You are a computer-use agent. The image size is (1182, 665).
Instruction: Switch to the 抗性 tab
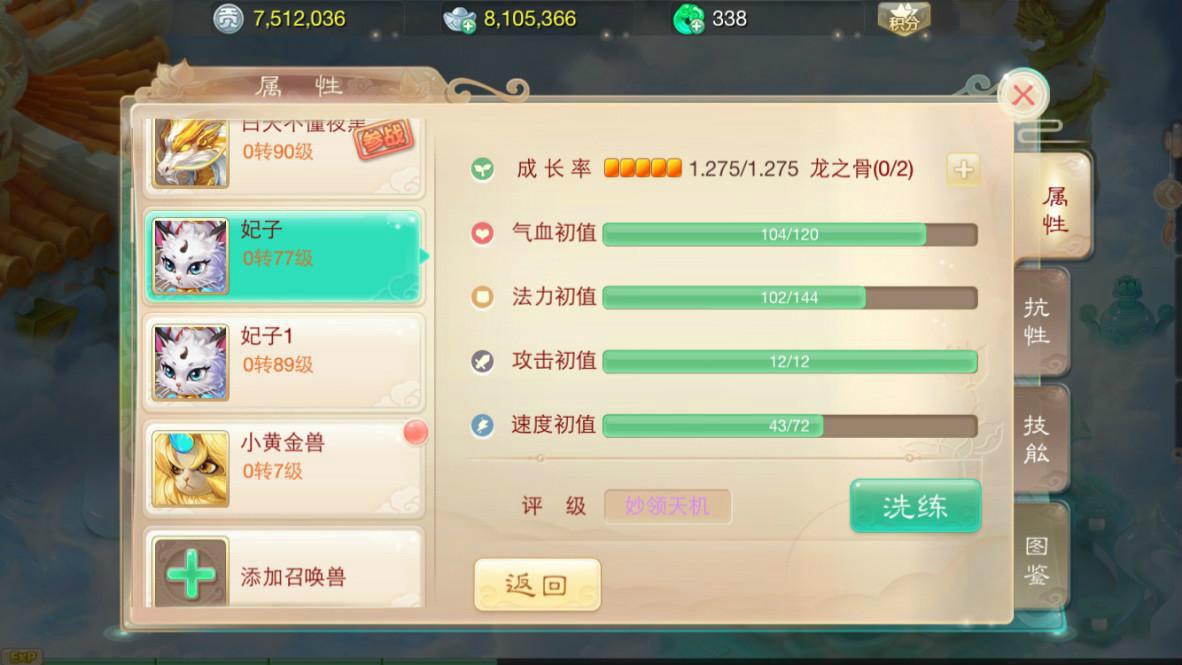(x=1040, y=322)
